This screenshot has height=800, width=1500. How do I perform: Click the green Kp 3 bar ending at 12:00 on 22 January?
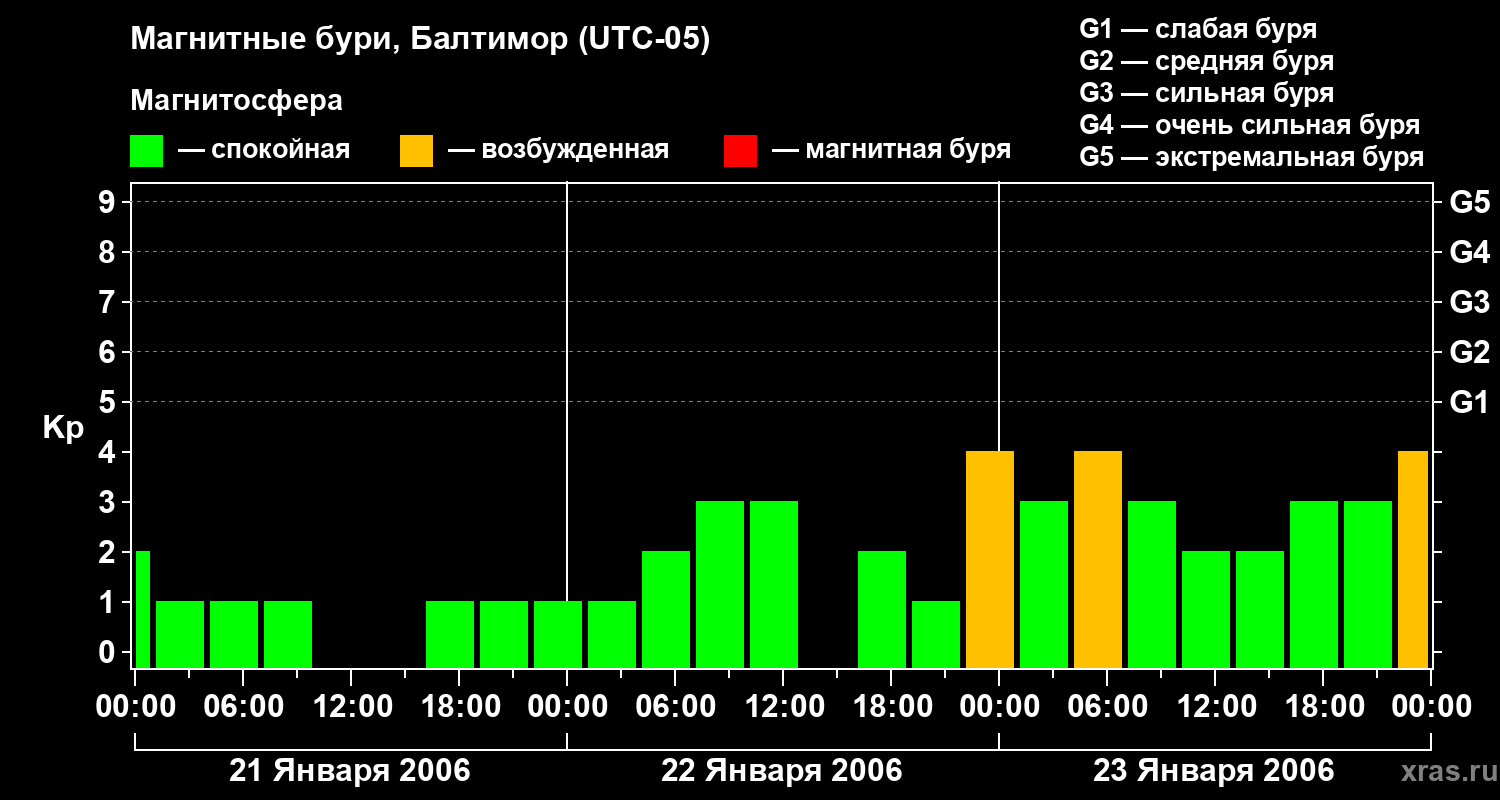pos(774,584)
